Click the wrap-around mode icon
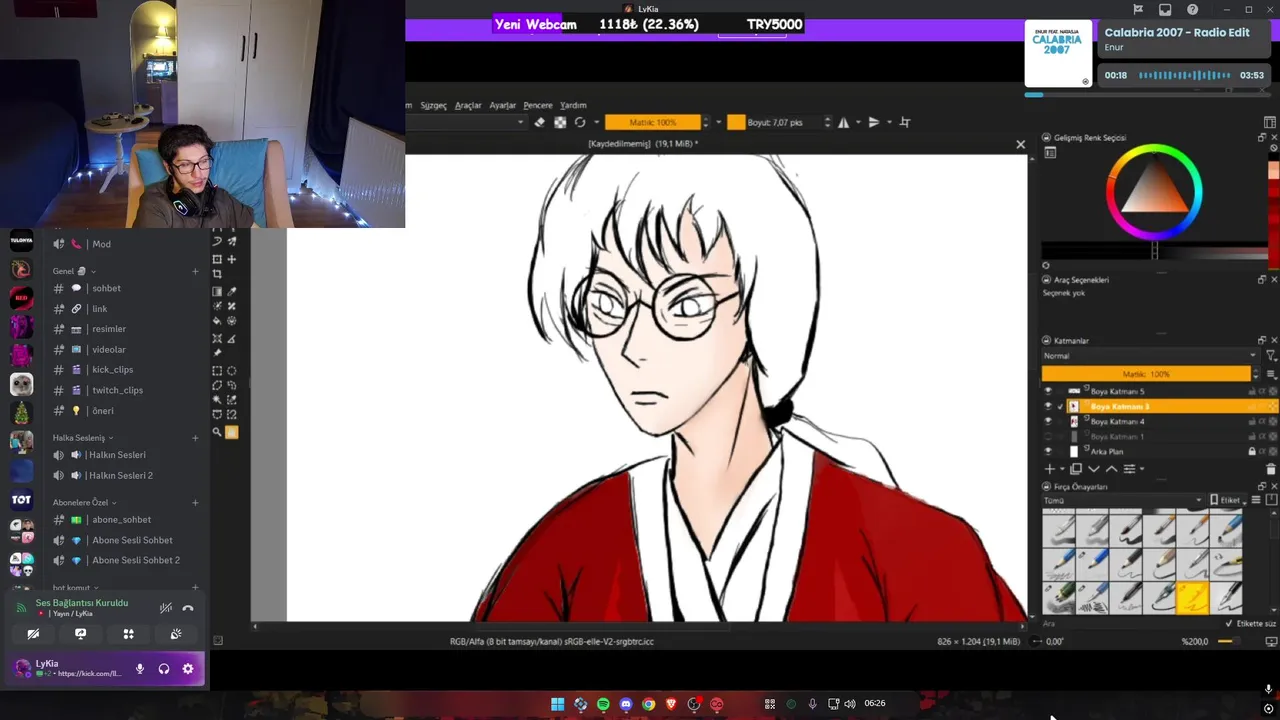 [x=905, y=122]
